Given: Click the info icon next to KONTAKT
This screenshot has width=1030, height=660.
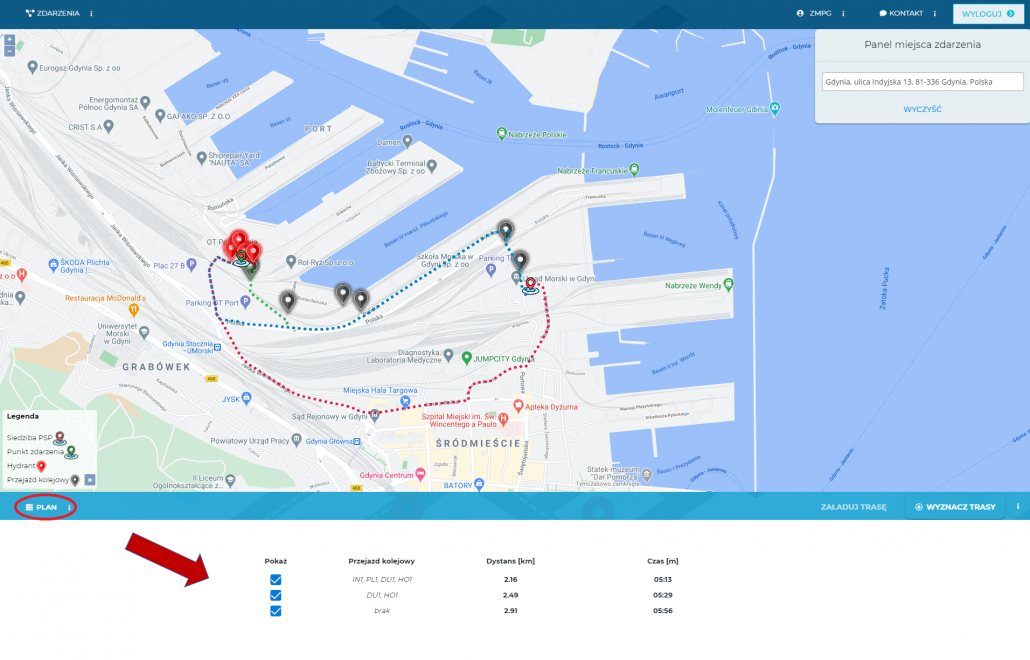Looking at the screenshot, I should click(x=934, y=13).
